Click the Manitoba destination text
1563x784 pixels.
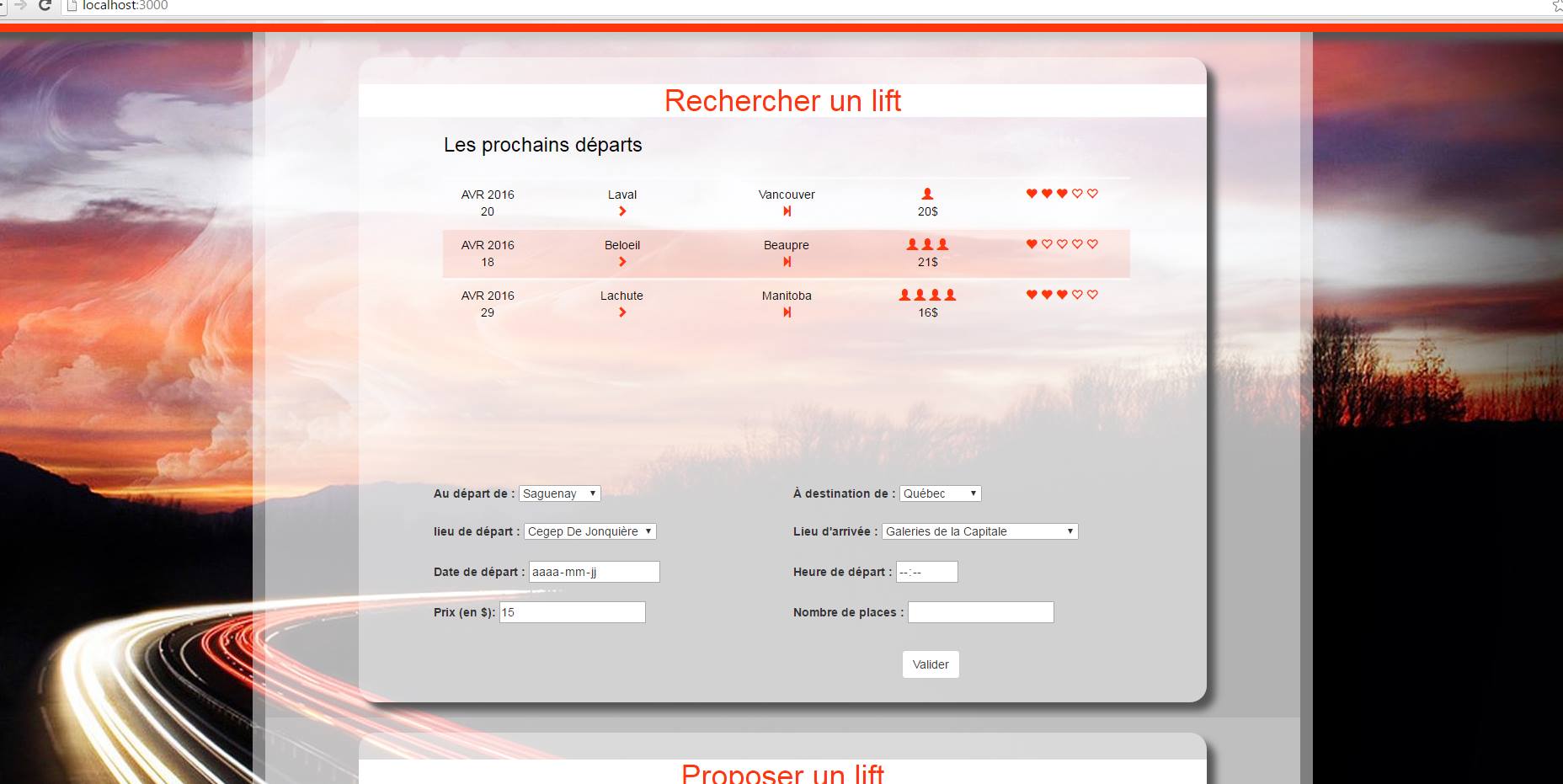787,296
